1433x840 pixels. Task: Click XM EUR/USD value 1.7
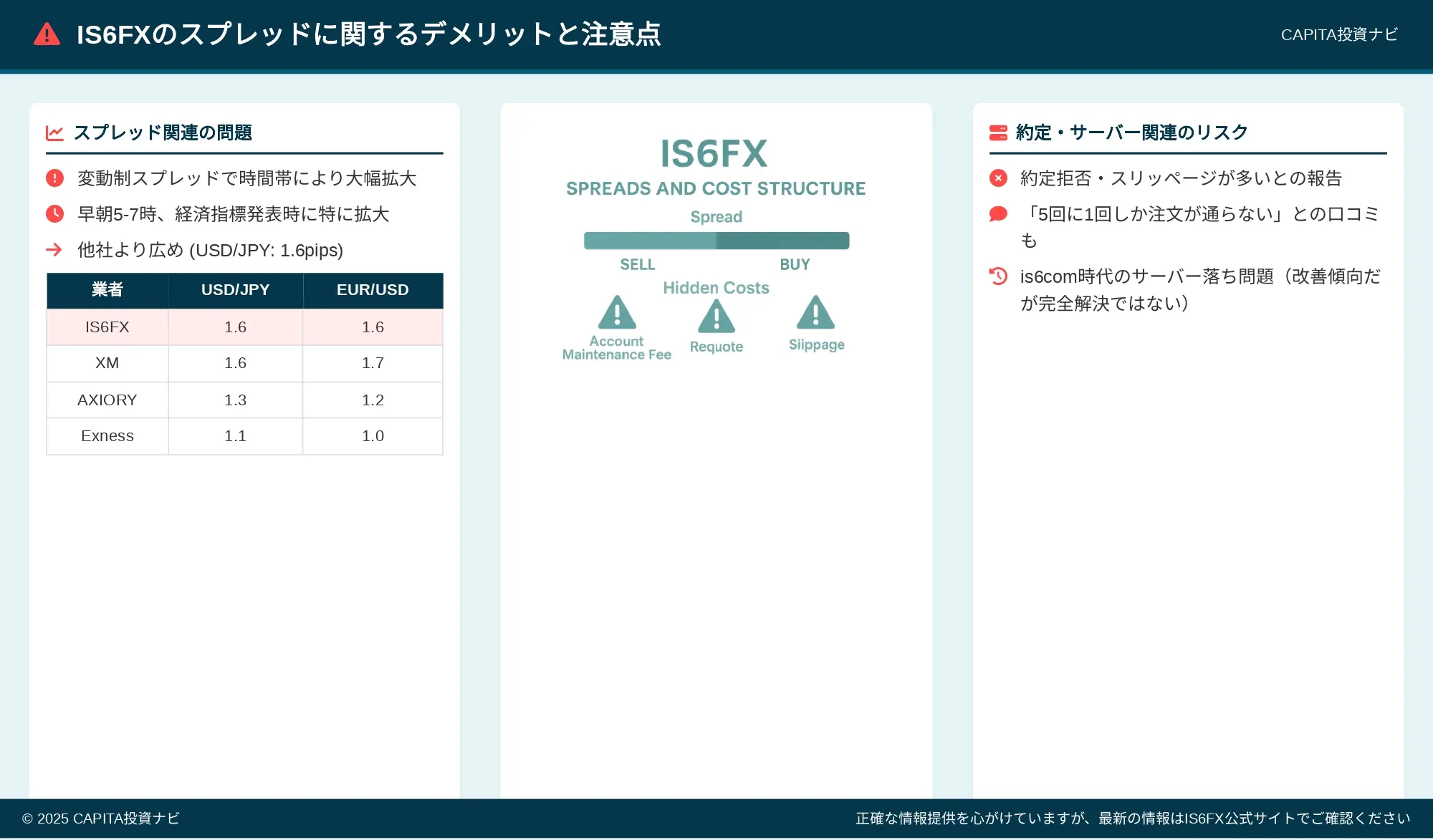click(x=373, y=363)
